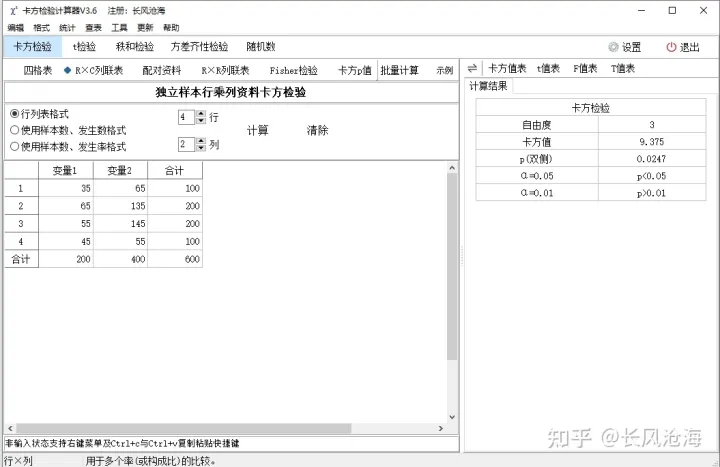The image size is (720, 467).
Task: Click the horizontal scrollbar thumb
Action: [x=184, y=428]
